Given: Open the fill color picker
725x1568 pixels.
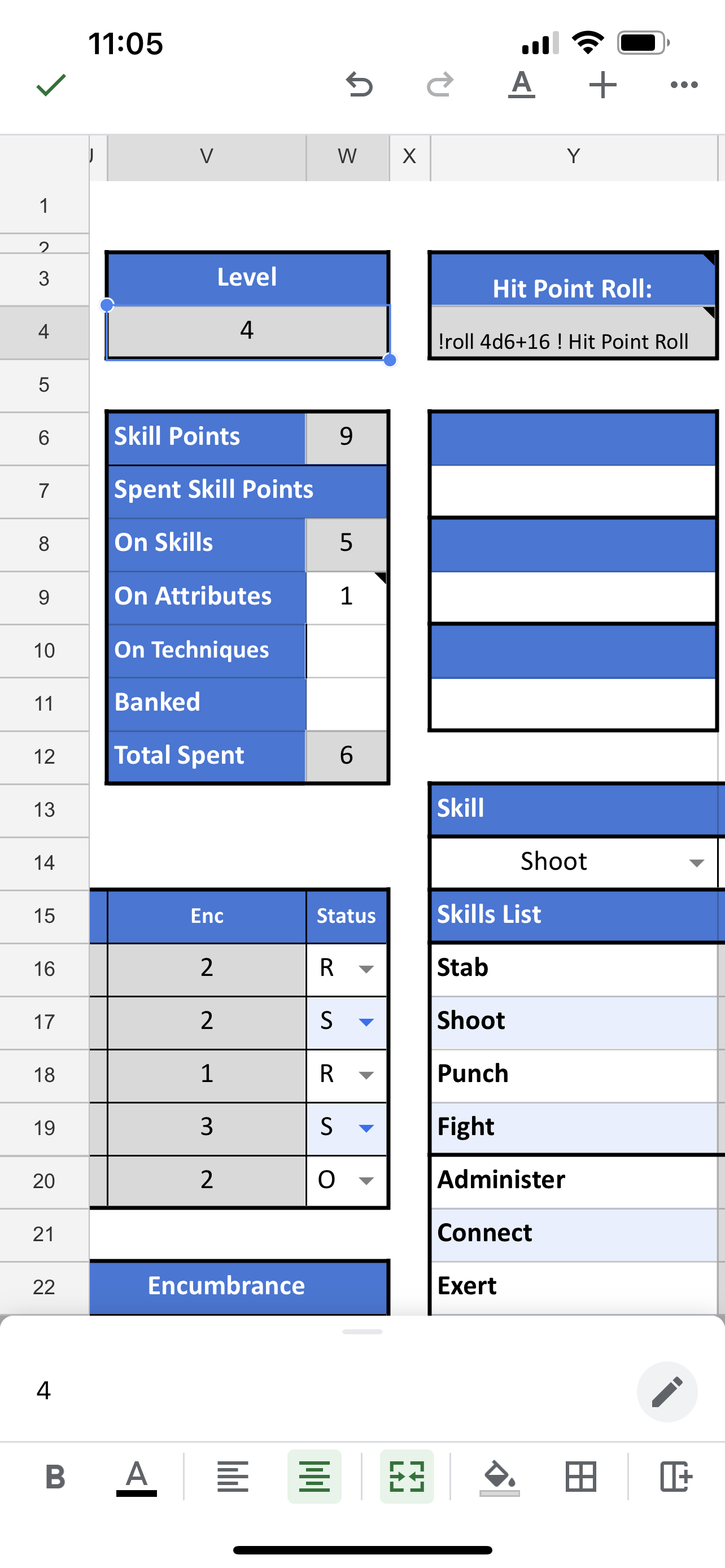Looking at the screenshot, I should pos(499,1477).
